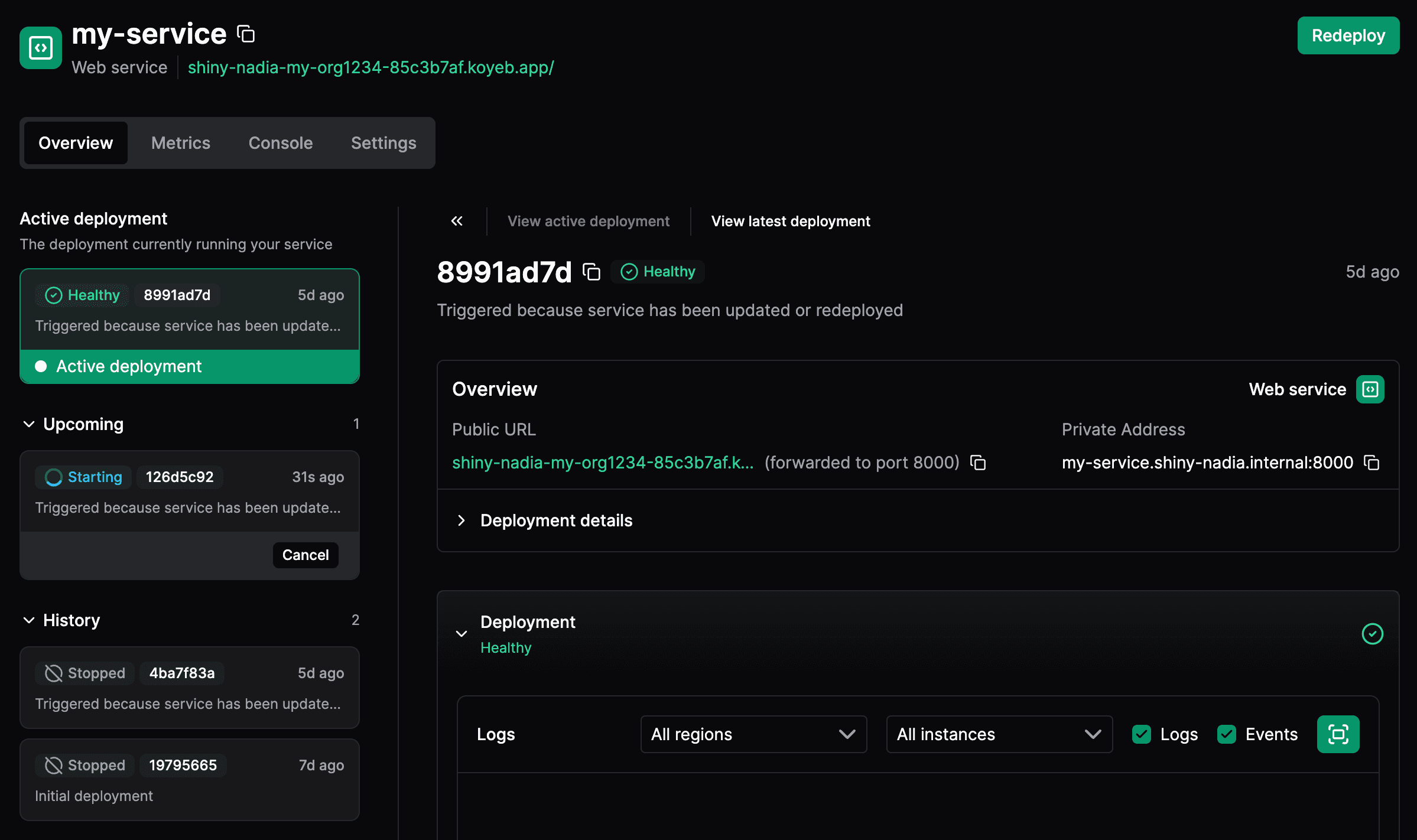Switch to the Metrics tab
This screenshot has width=1417, height=840.
pos(181,143)
